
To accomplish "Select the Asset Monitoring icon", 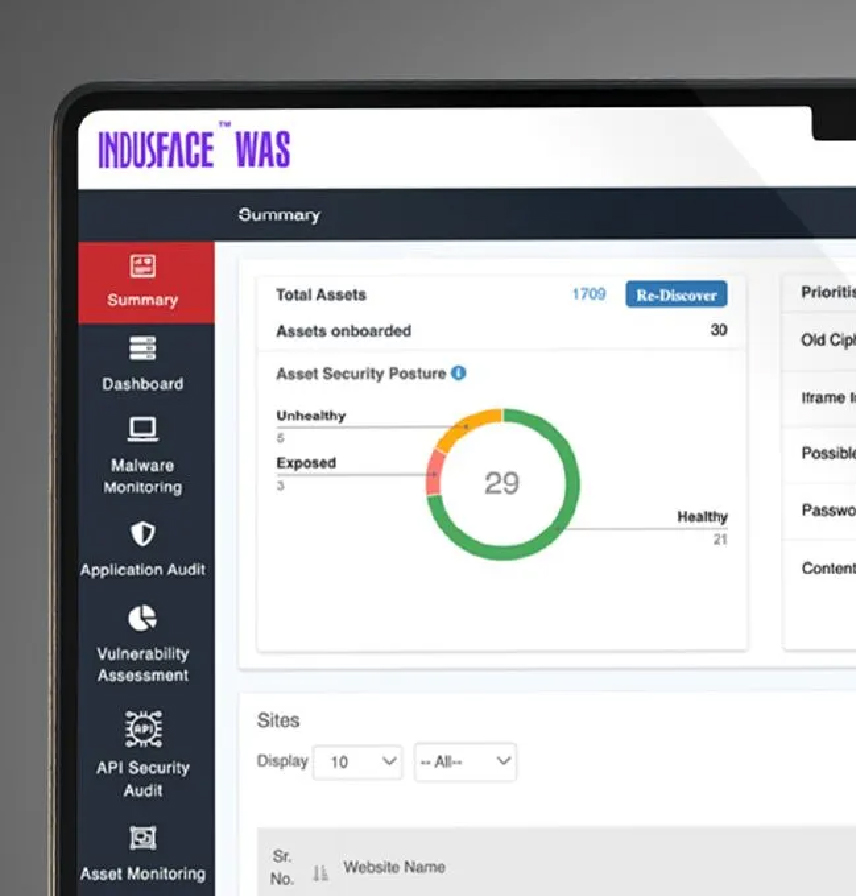I will pyautogui.click(x=143, y=838).
